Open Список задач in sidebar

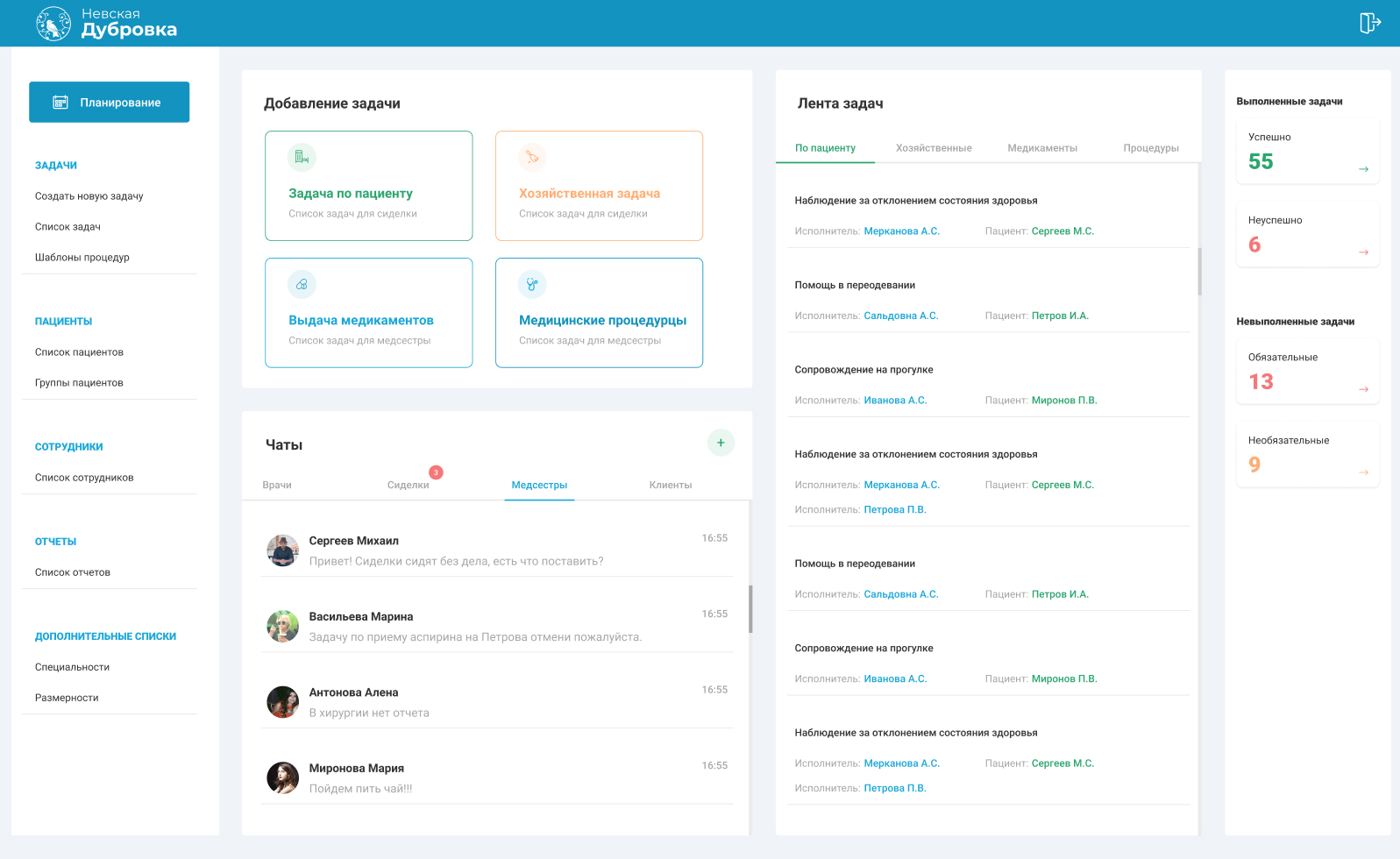click(68, 227)
